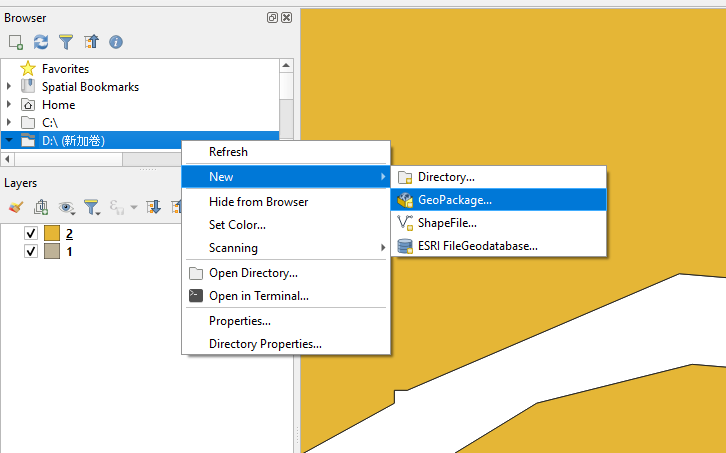Click the Browser tree scroll up arrow
Viewport: 726px width, 453px height.
(x=286, y=65)
